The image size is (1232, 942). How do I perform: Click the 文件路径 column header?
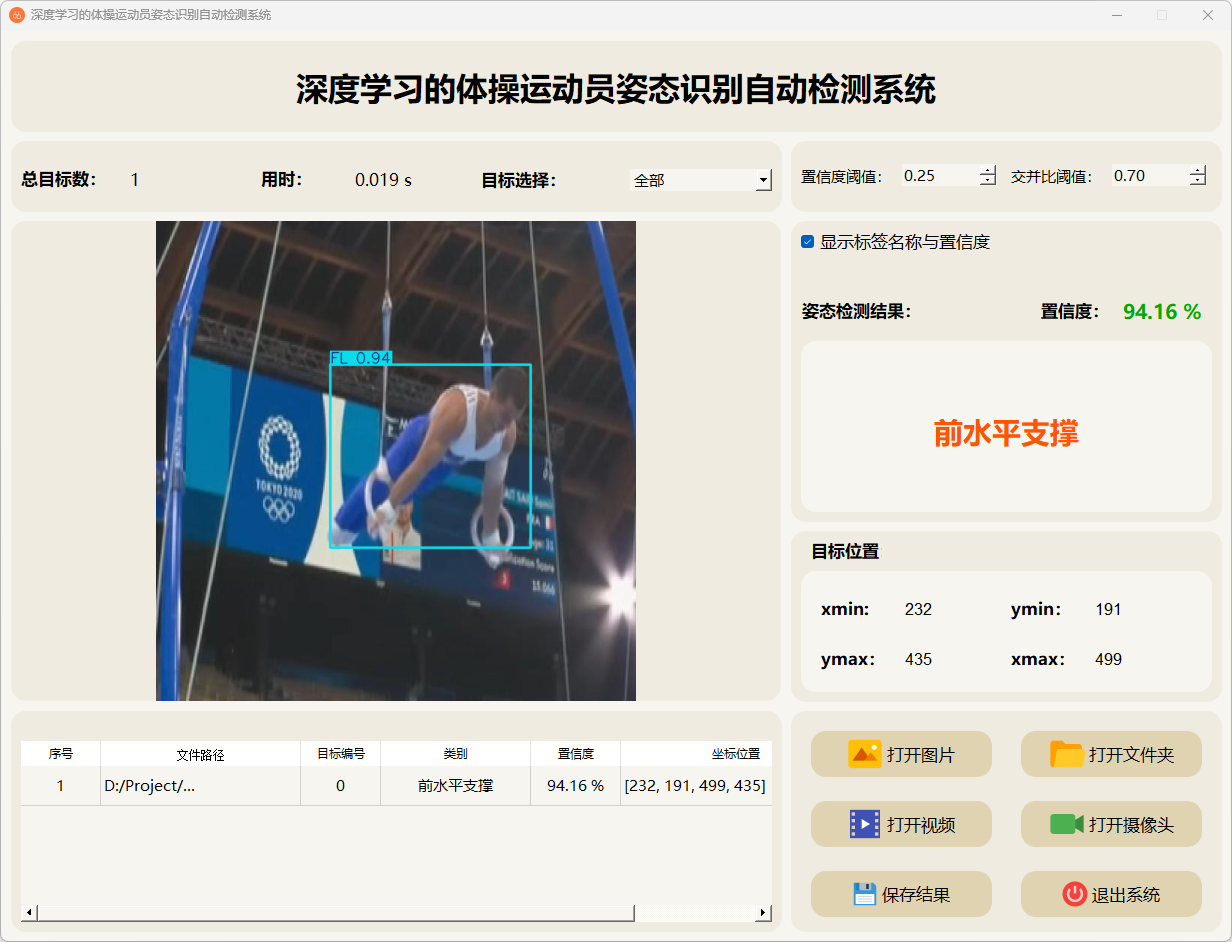200,754
